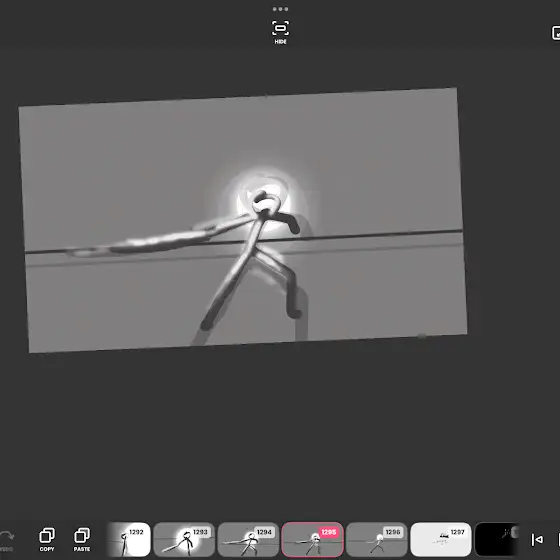Select the black frame thumbnail after 1297

coord(496,539)
